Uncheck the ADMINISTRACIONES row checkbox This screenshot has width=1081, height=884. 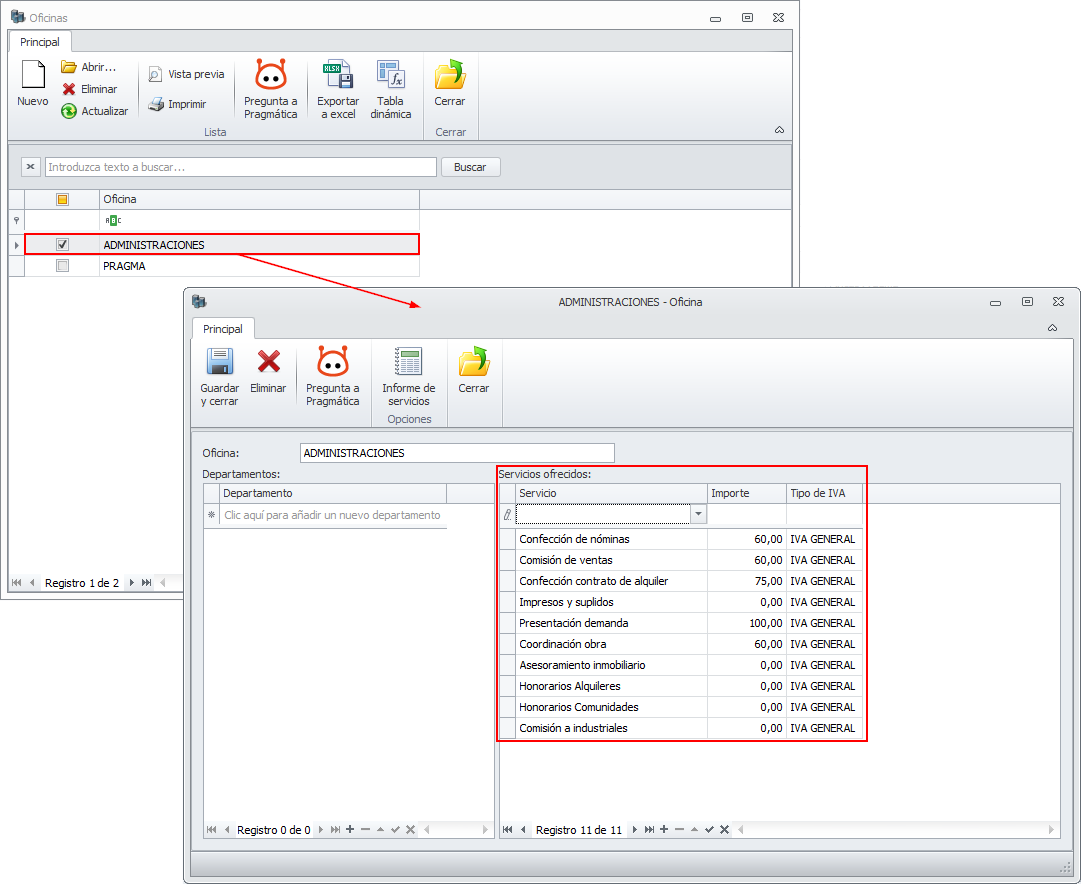pos(62,244)
